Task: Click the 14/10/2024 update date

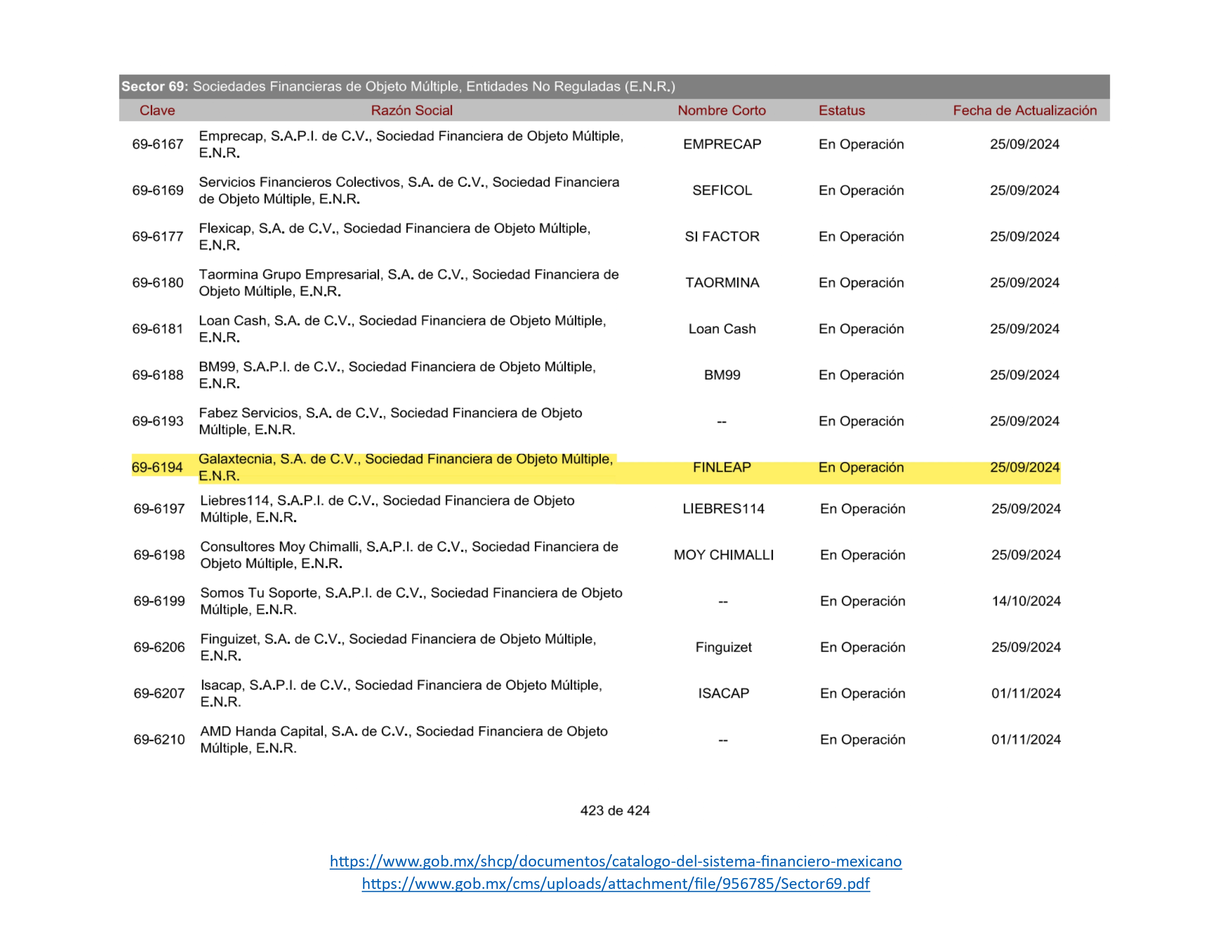Action: pos(1027,602)
